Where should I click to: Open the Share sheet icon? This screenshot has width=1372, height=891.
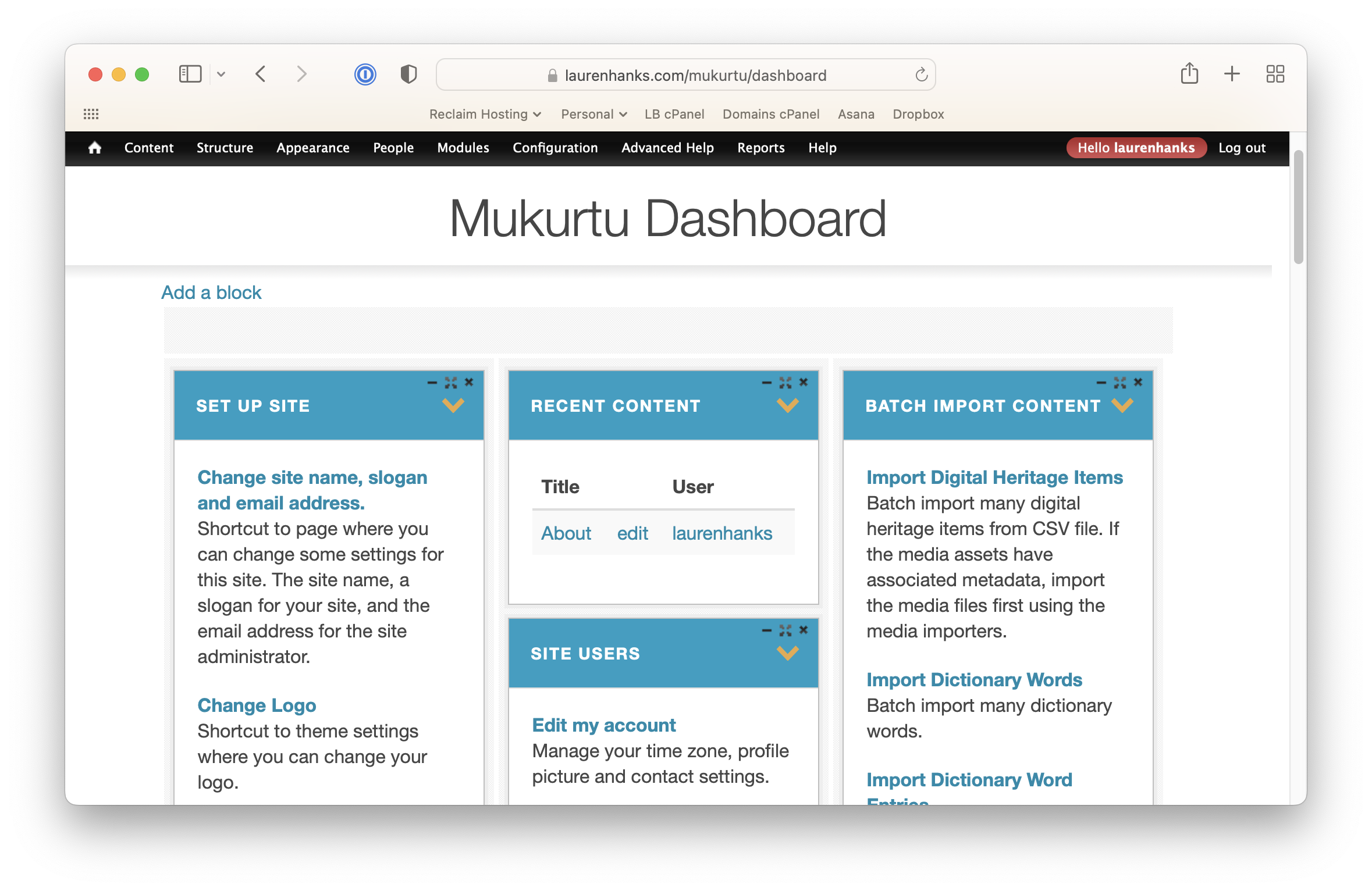point(1189,74)
